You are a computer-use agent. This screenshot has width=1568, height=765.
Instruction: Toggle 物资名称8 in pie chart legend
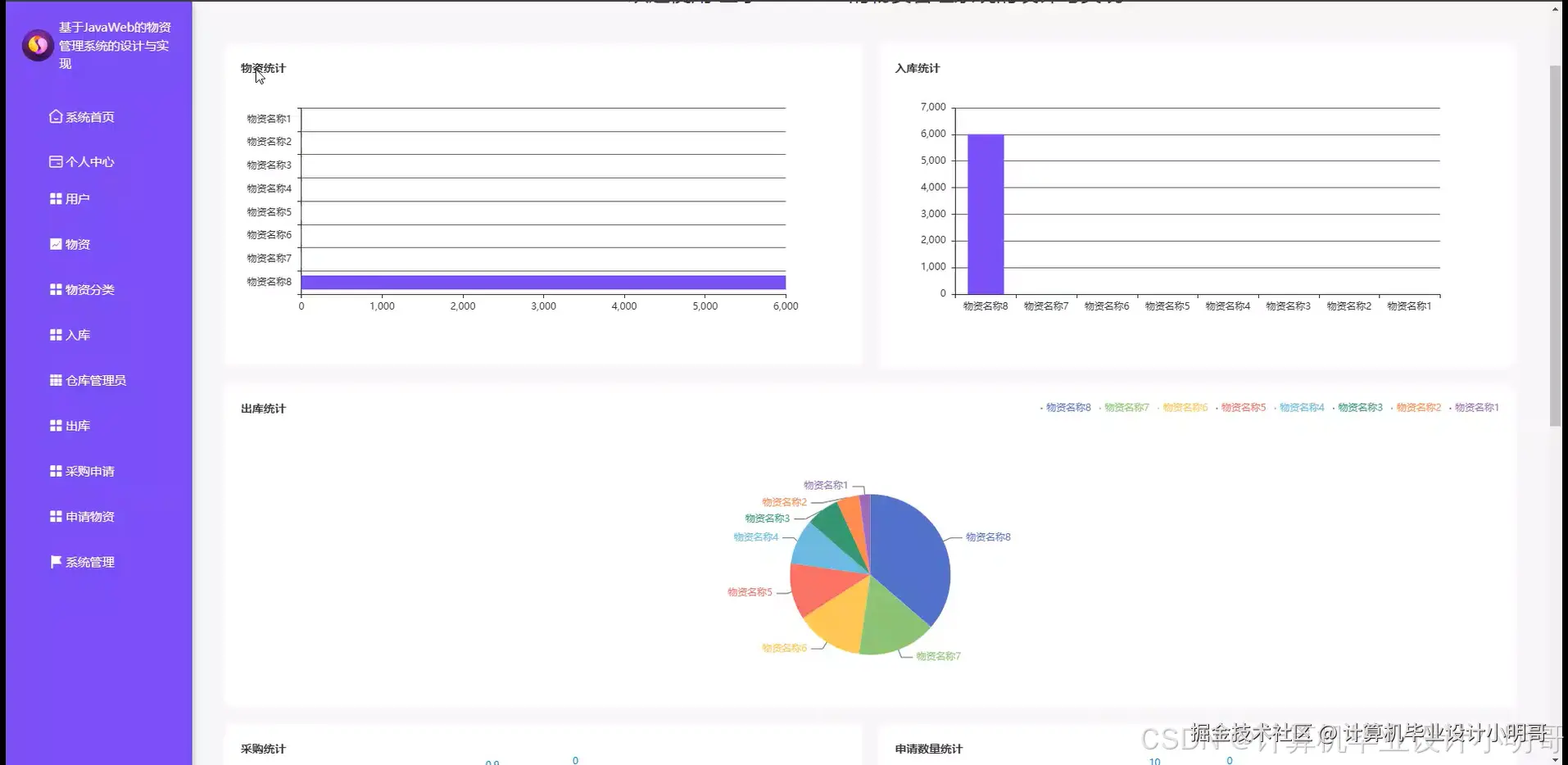click(1066, 407)
